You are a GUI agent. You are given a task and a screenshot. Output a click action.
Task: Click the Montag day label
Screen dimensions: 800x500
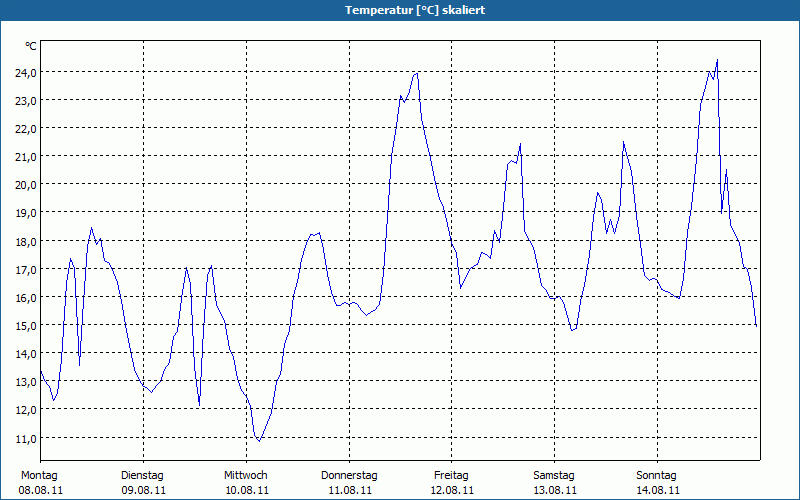coord(39,476)
